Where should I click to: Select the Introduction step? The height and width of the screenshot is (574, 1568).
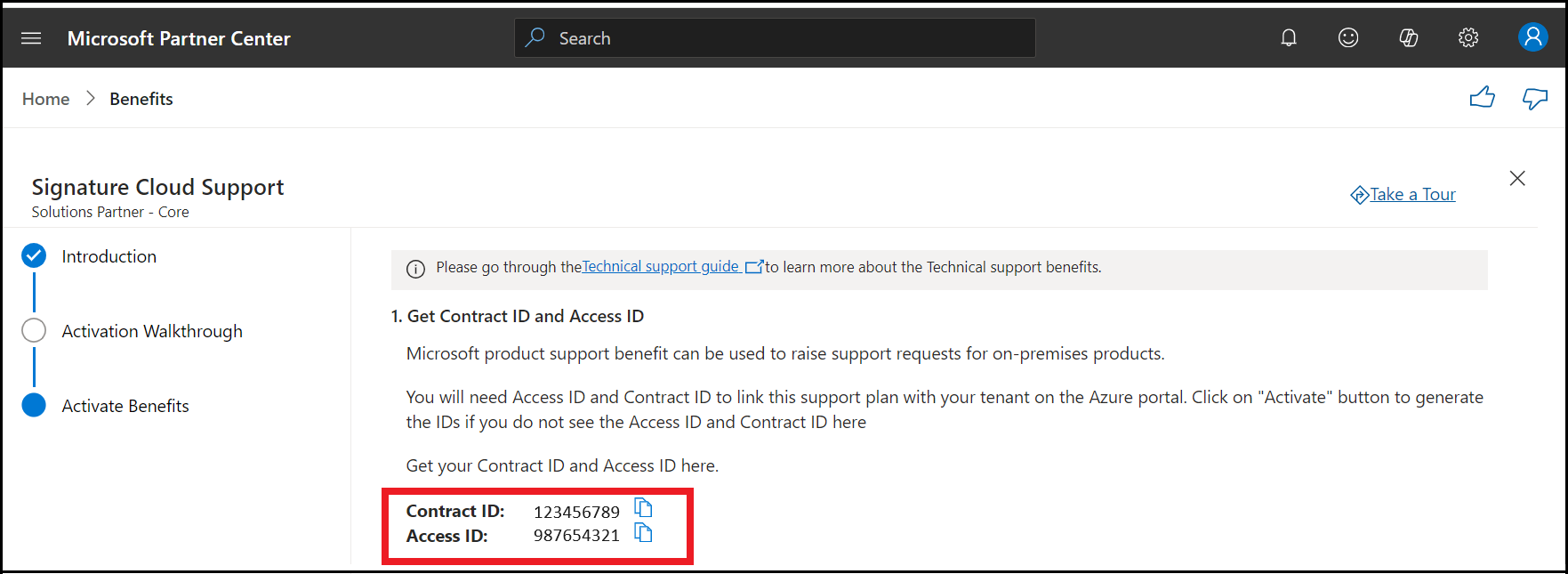[x=109, y=256]
